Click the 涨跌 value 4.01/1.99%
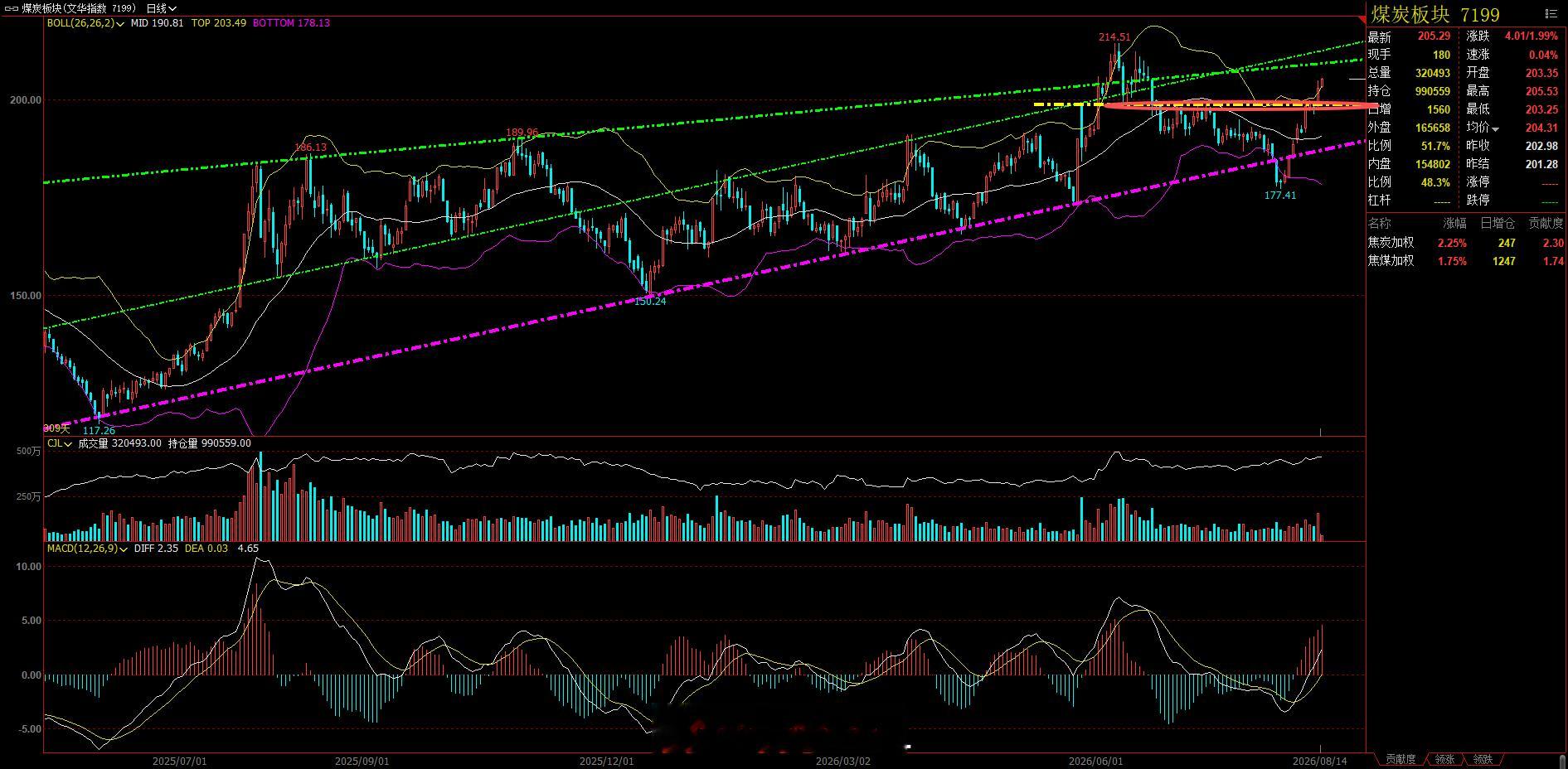1568x769 pixels. click(x=1531, y=36)
